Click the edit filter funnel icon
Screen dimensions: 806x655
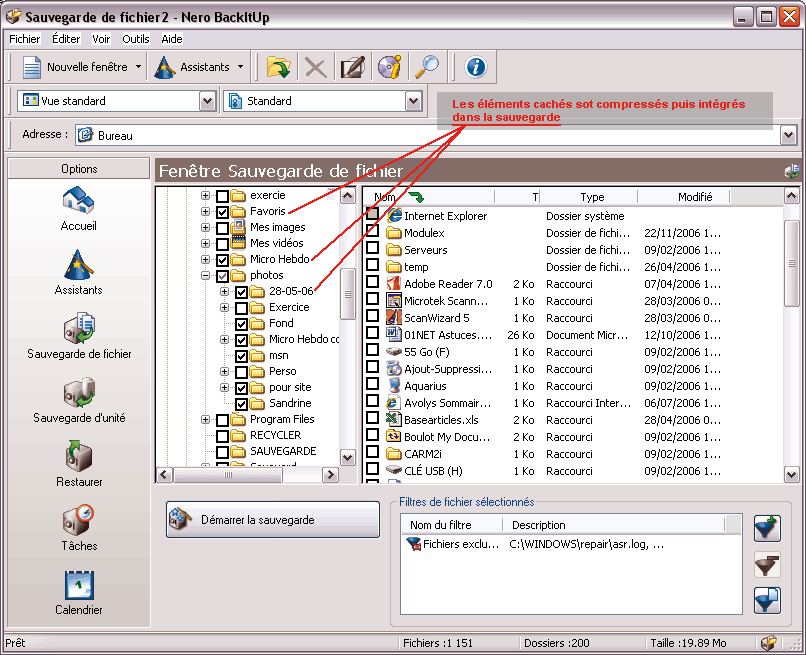click(767, 601)
